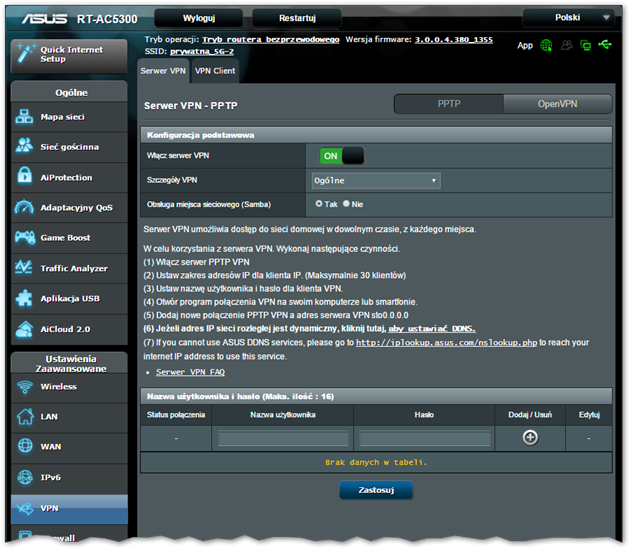This screenshot has width=630, height=550.
Task: Click the Dodaj / Usuń column header
Action: click(530, 415)
